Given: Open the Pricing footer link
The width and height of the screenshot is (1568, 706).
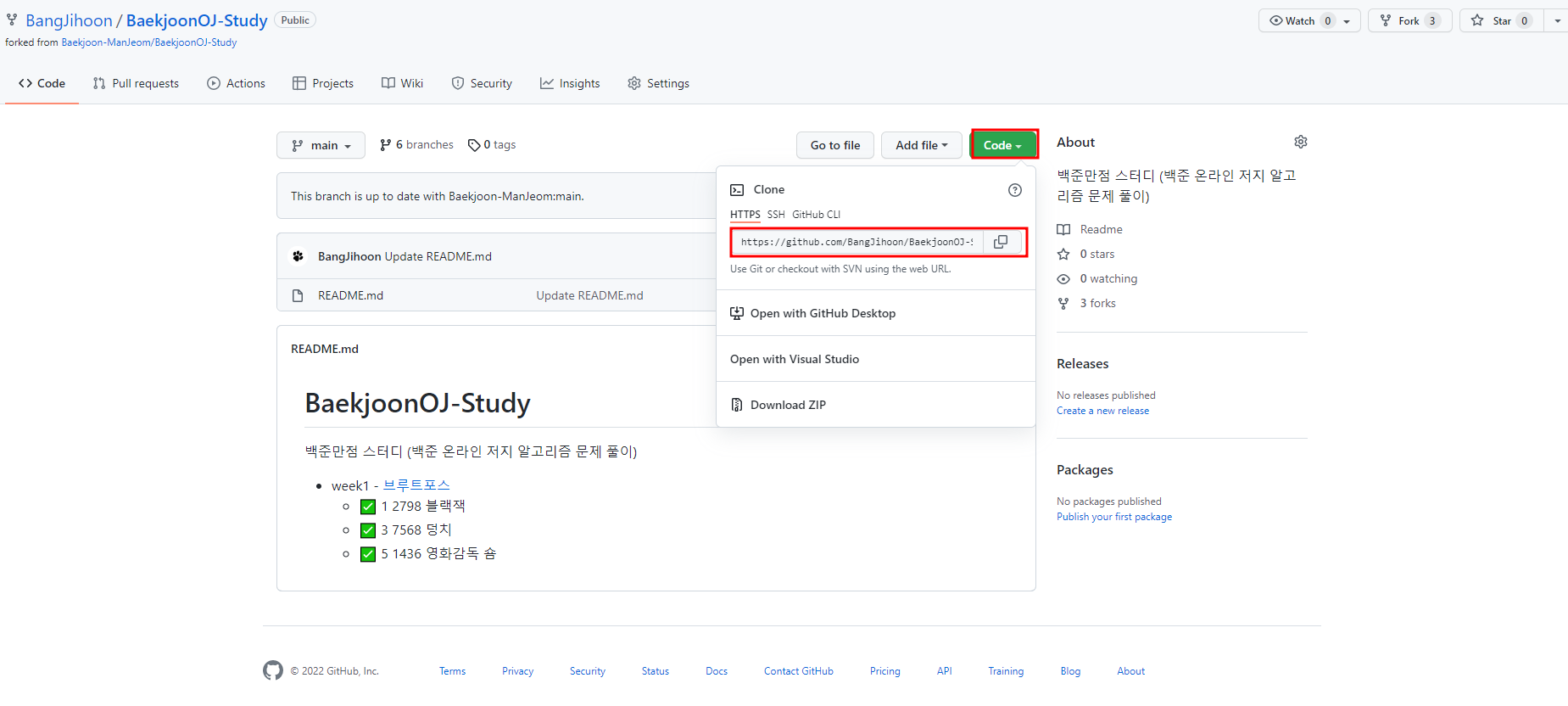Looking at the screenshot, I should pos(884,671).
